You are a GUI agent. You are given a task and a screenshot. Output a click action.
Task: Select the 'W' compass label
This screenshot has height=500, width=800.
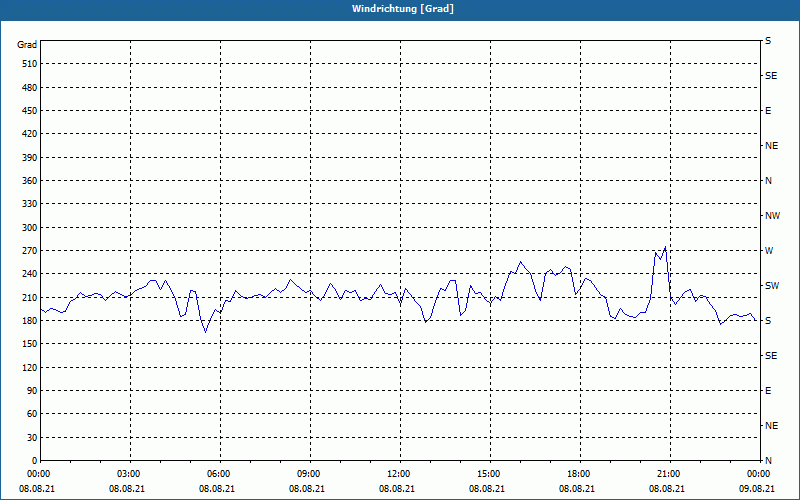(769, 251)
